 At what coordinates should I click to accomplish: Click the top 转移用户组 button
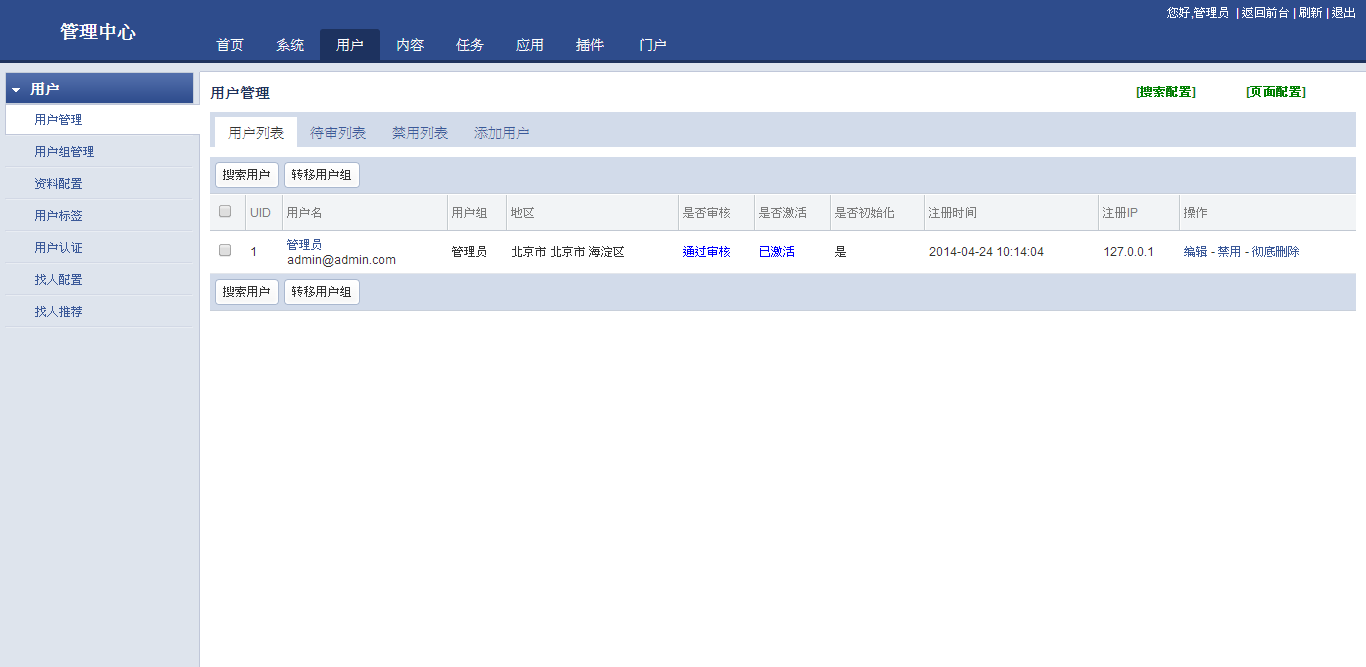(322, 175)
